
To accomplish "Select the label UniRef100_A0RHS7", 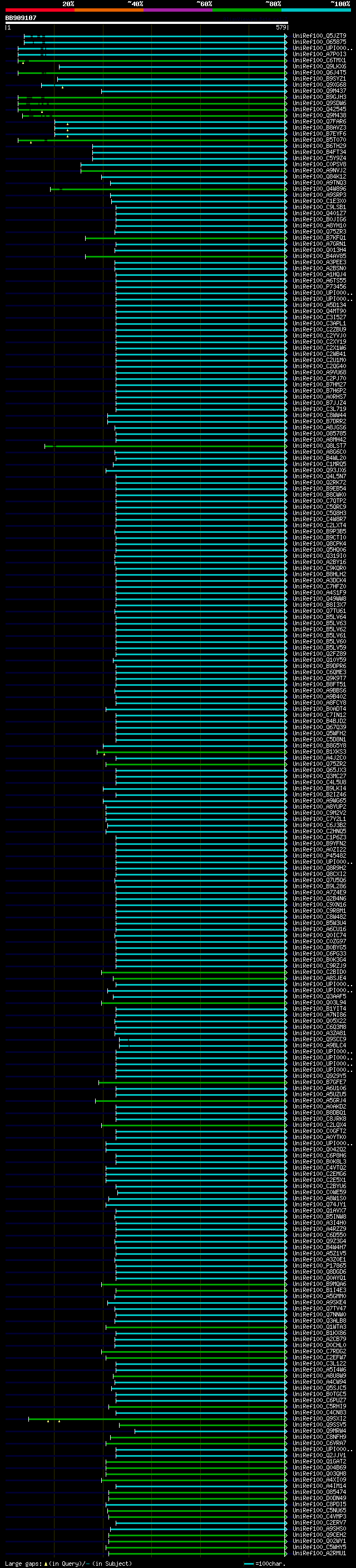I will point(319,397).
